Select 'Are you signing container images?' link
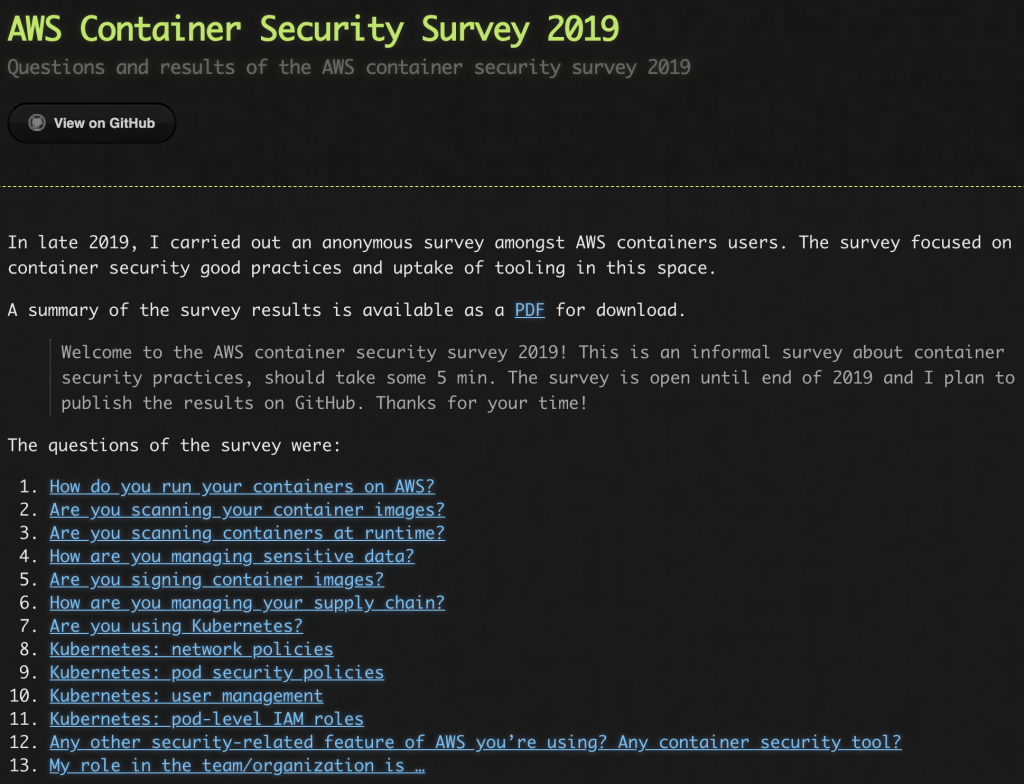The image size is (1024, 784). point(217,580)
